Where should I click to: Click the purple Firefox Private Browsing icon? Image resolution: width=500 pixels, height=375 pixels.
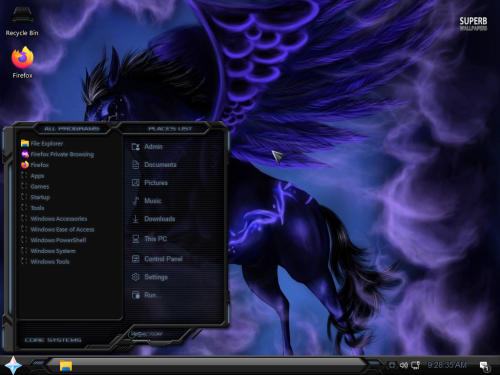point(25,154)
